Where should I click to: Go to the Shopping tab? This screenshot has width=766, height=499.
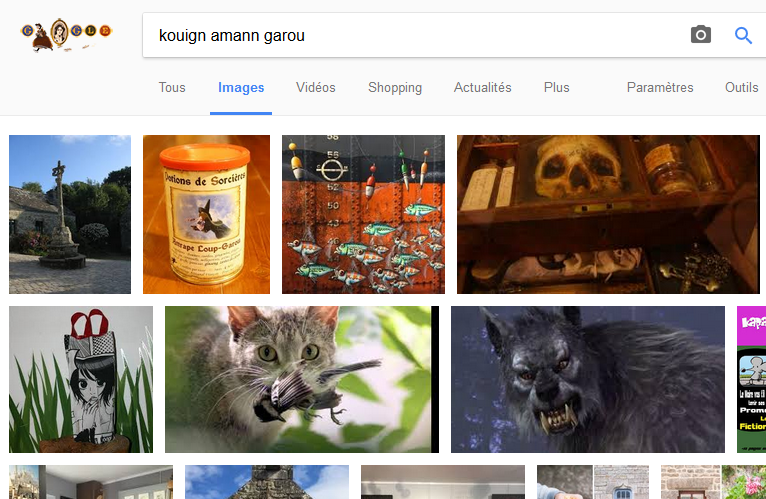pyautogui.click(x=395, y=87)
